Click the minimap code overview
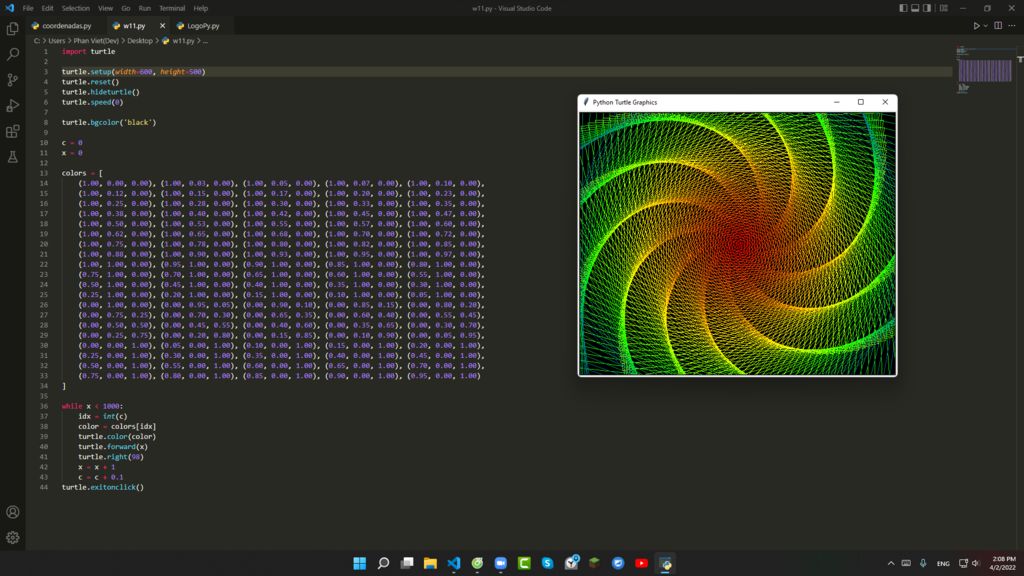The height and width of the screenshot is (576, 1024). (984, 70)
